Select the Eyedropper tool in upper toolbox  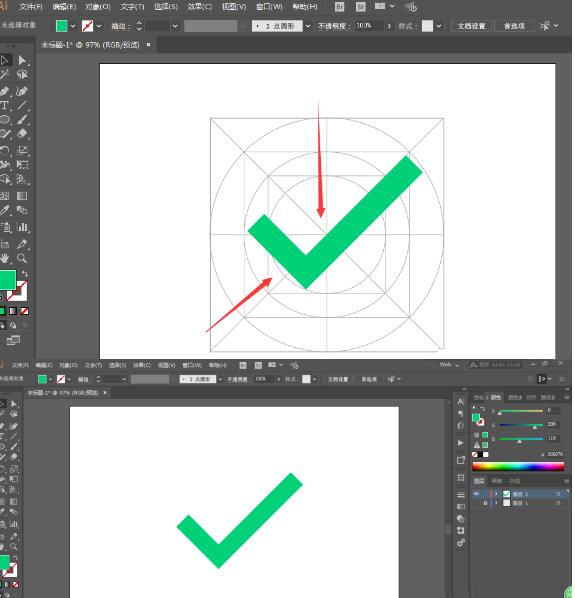[5, 210]
